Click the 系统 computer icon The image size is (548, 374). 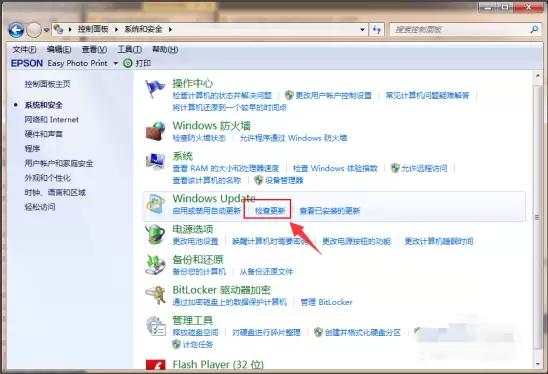coord(156,162)
